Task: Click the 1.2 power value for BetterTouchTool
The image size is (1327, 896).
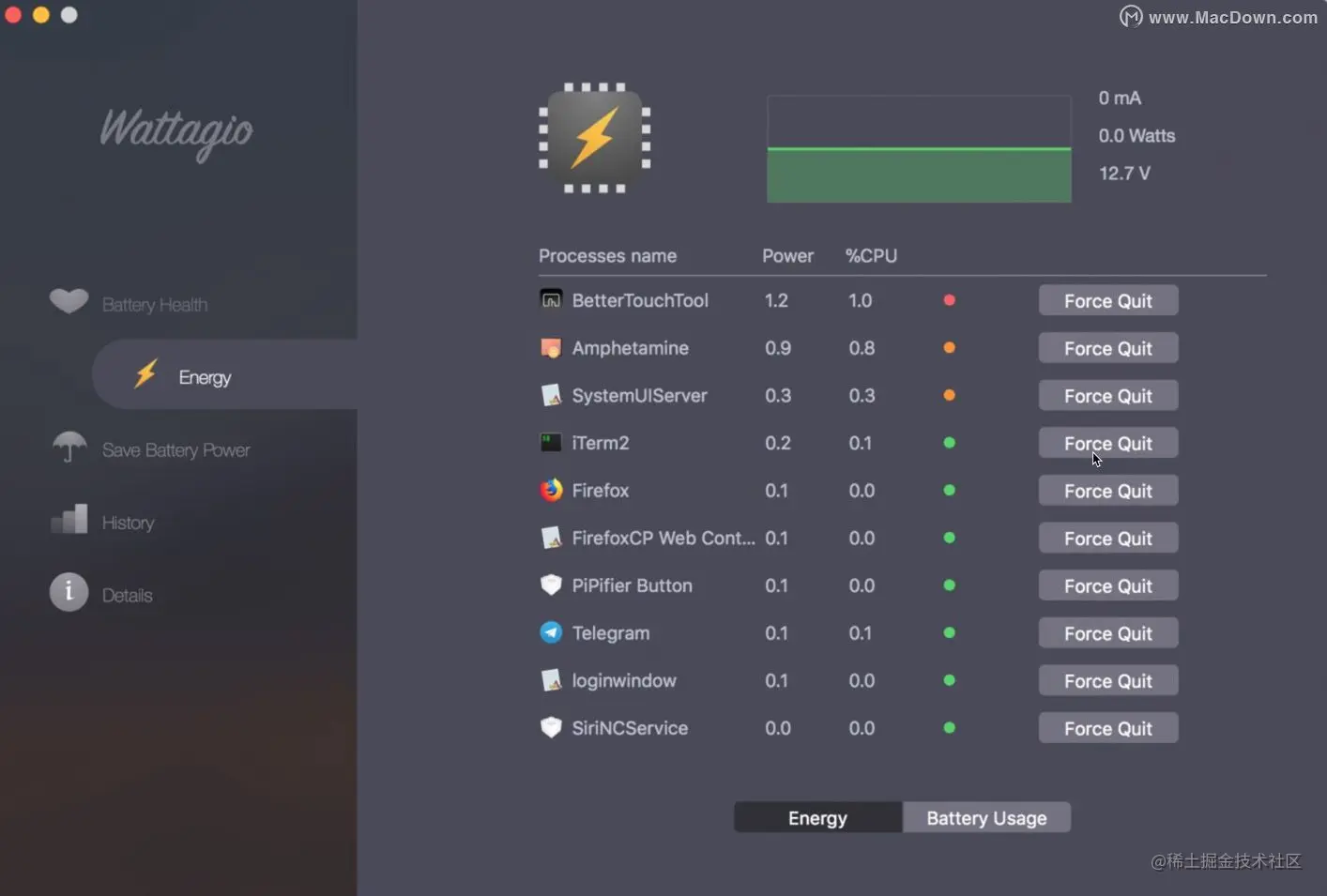Action: (776, 300)
